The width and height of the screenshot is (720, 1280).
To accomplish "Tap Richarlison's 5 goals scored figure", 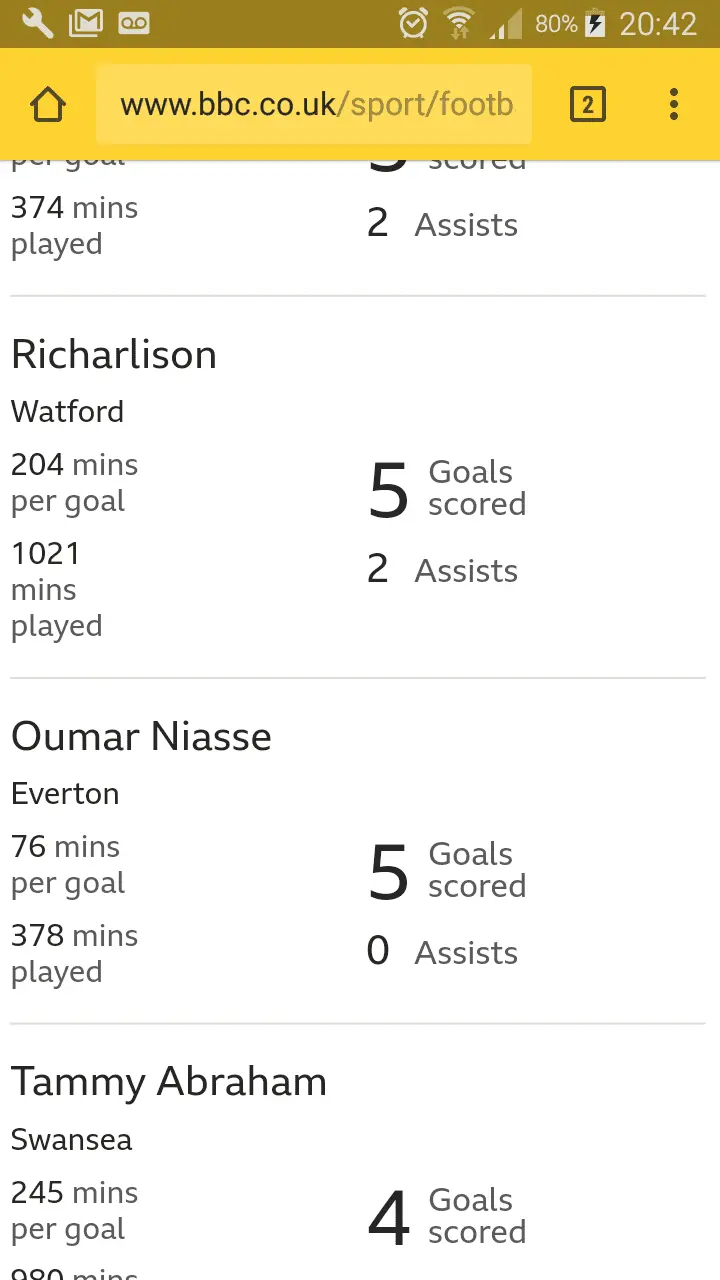I will [x=389, y=490].
